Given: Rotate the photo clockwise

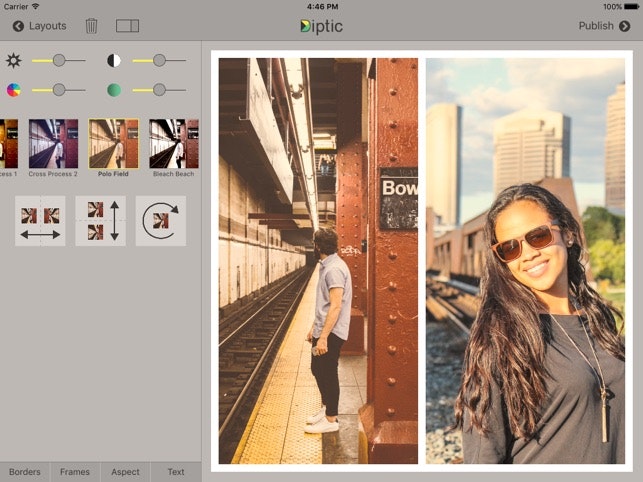Looking at the screenshot, I should (x=161, y=221).
